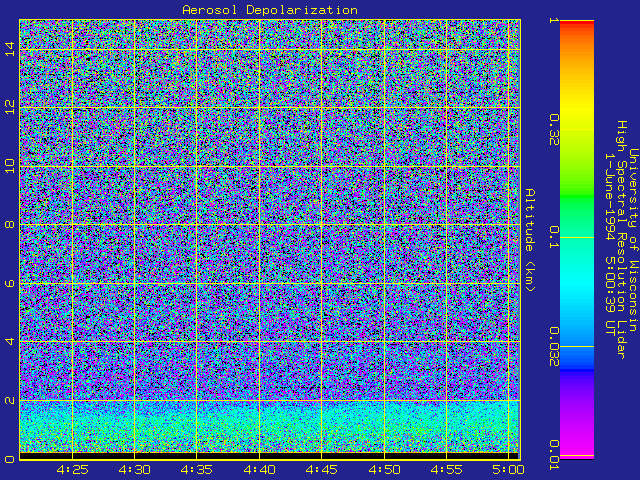The image size is (640, 480).
Task: Click the black strip at ground level
Action: 269,456
